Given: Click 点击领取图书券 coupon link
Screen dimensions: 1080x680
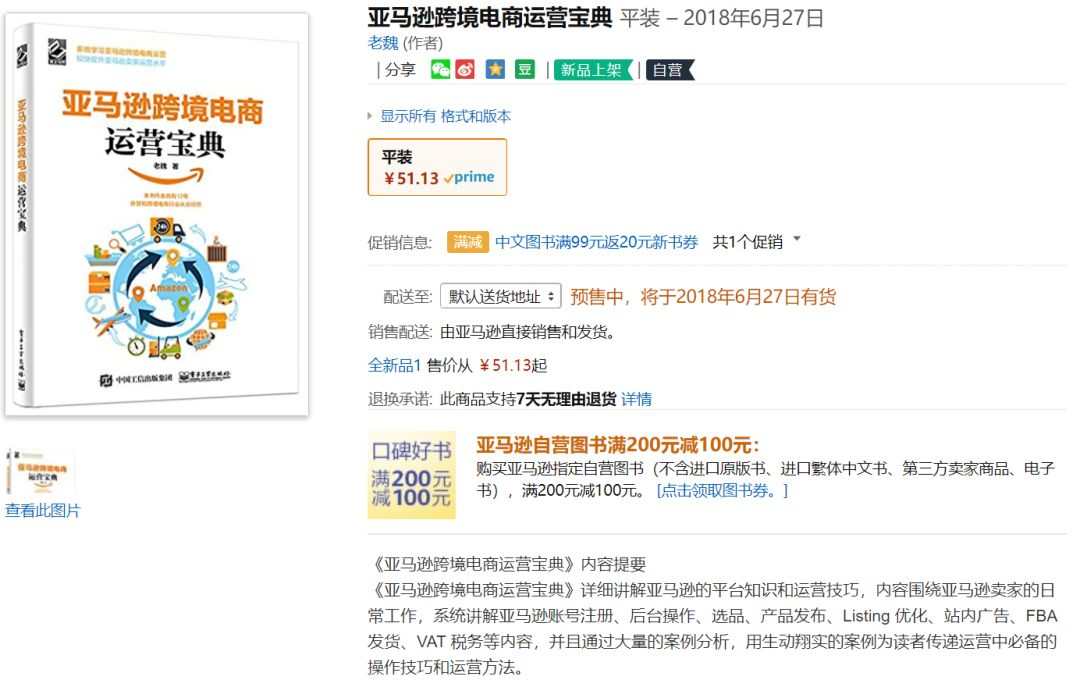Looking at the screenshot, I should [722, 491].
